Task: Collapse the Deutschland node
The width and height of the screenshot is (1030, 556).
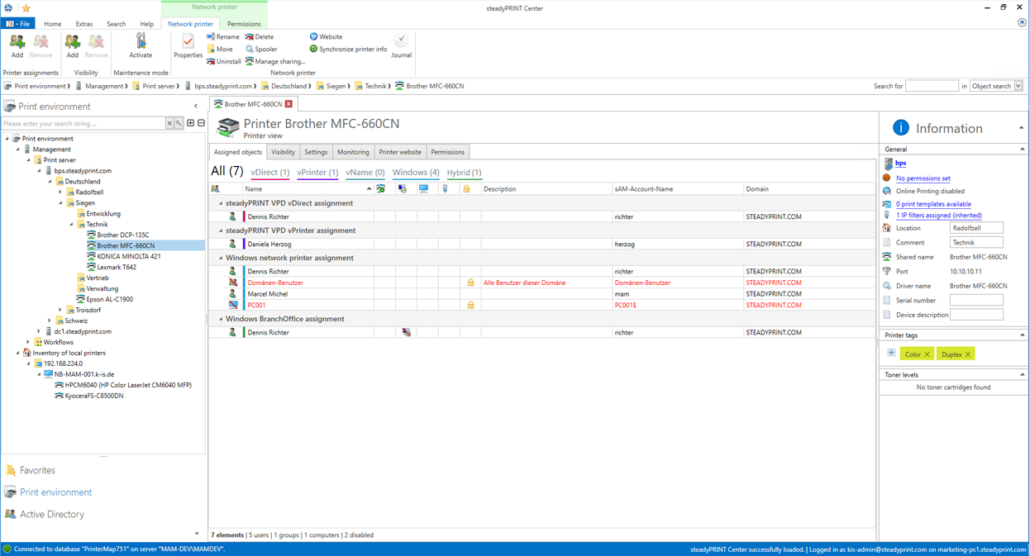Action: pos(50,181)
